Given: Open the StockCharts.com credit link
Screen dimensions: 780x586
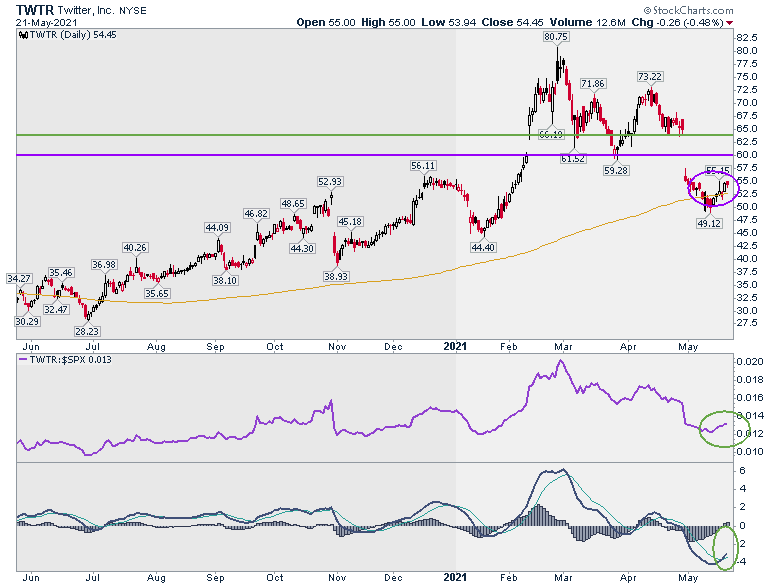Looking at the screenshot, I should [688, 10].
